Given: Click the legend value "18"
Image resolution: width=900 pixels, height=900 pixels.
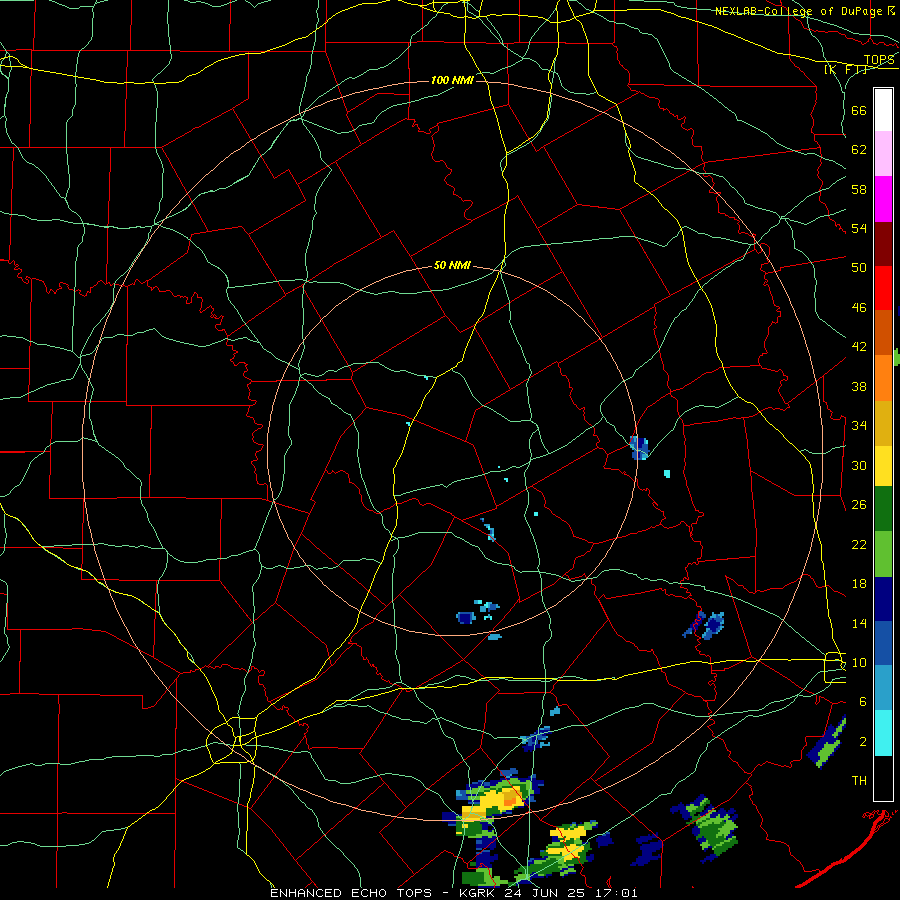Looking at the screenshot, I should point(859,584).
